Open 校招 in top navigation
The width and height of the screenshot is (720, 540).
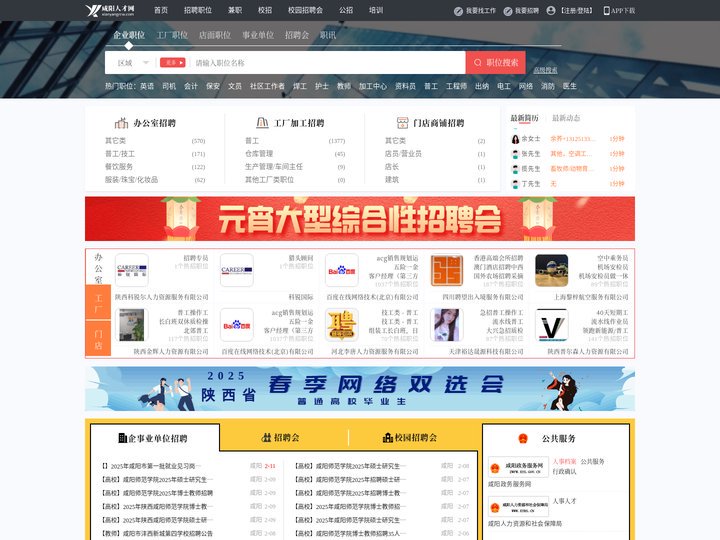coord(265,10)
